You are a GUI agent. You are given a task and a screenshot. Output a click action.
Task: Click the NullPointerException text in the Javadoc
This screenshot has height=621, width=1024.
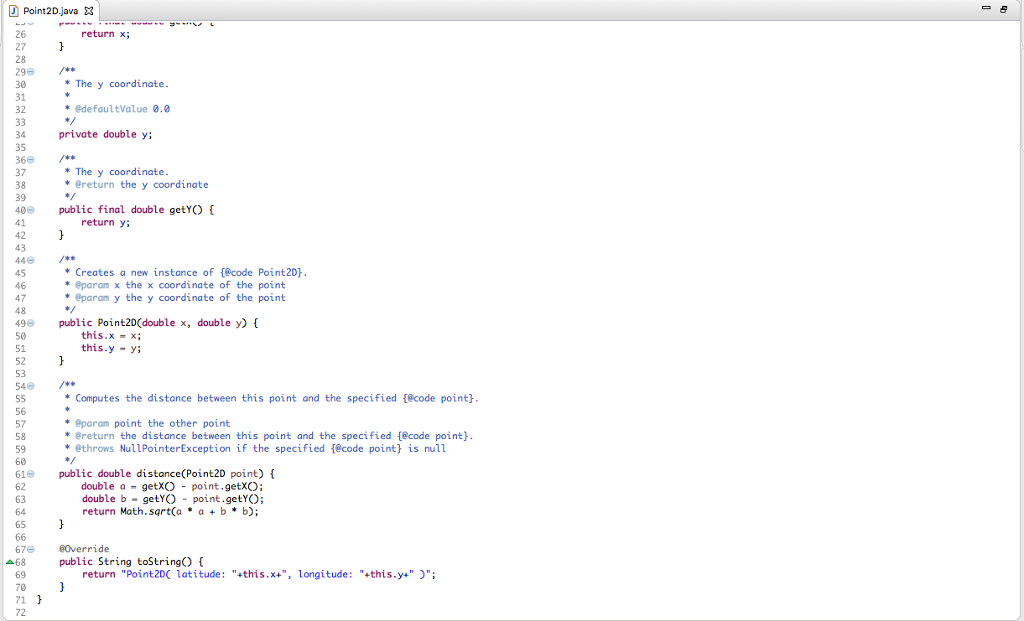(x=175, y=448)
